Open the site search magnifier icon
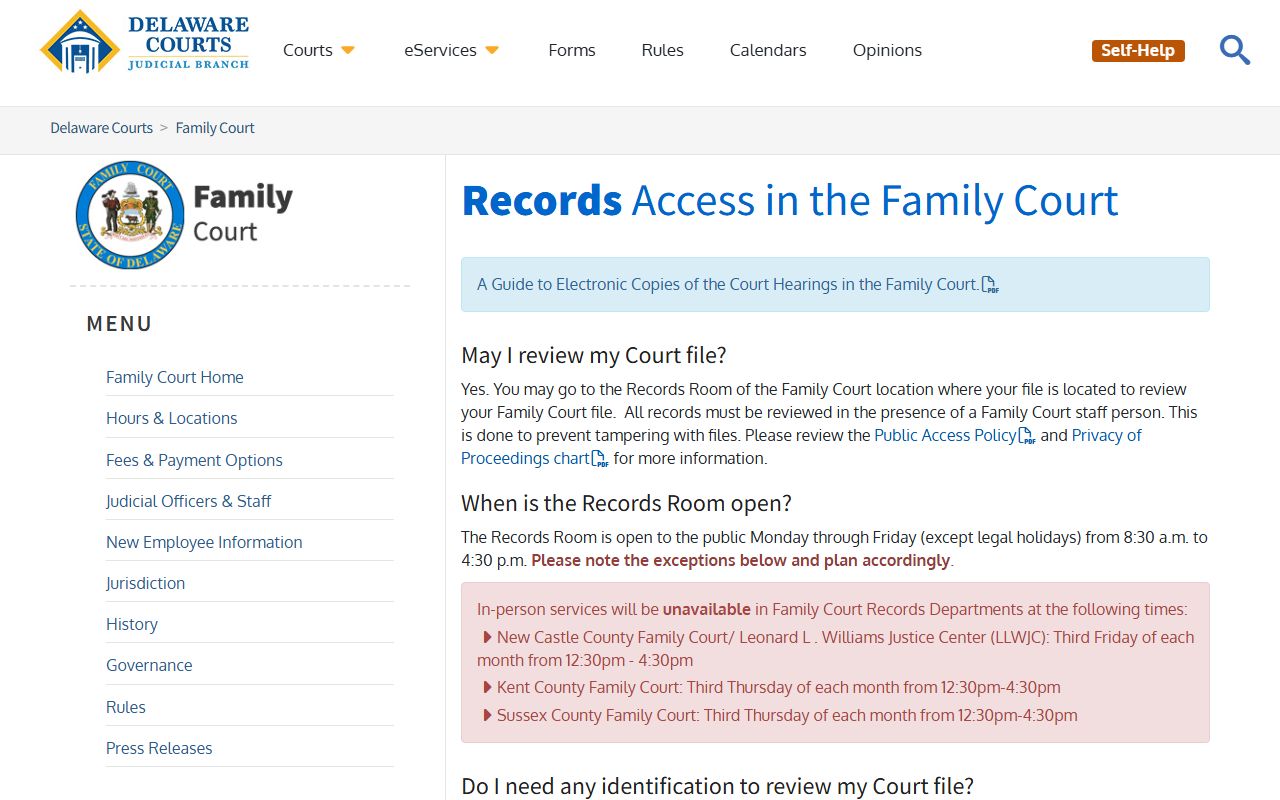 pos(1235,50)
